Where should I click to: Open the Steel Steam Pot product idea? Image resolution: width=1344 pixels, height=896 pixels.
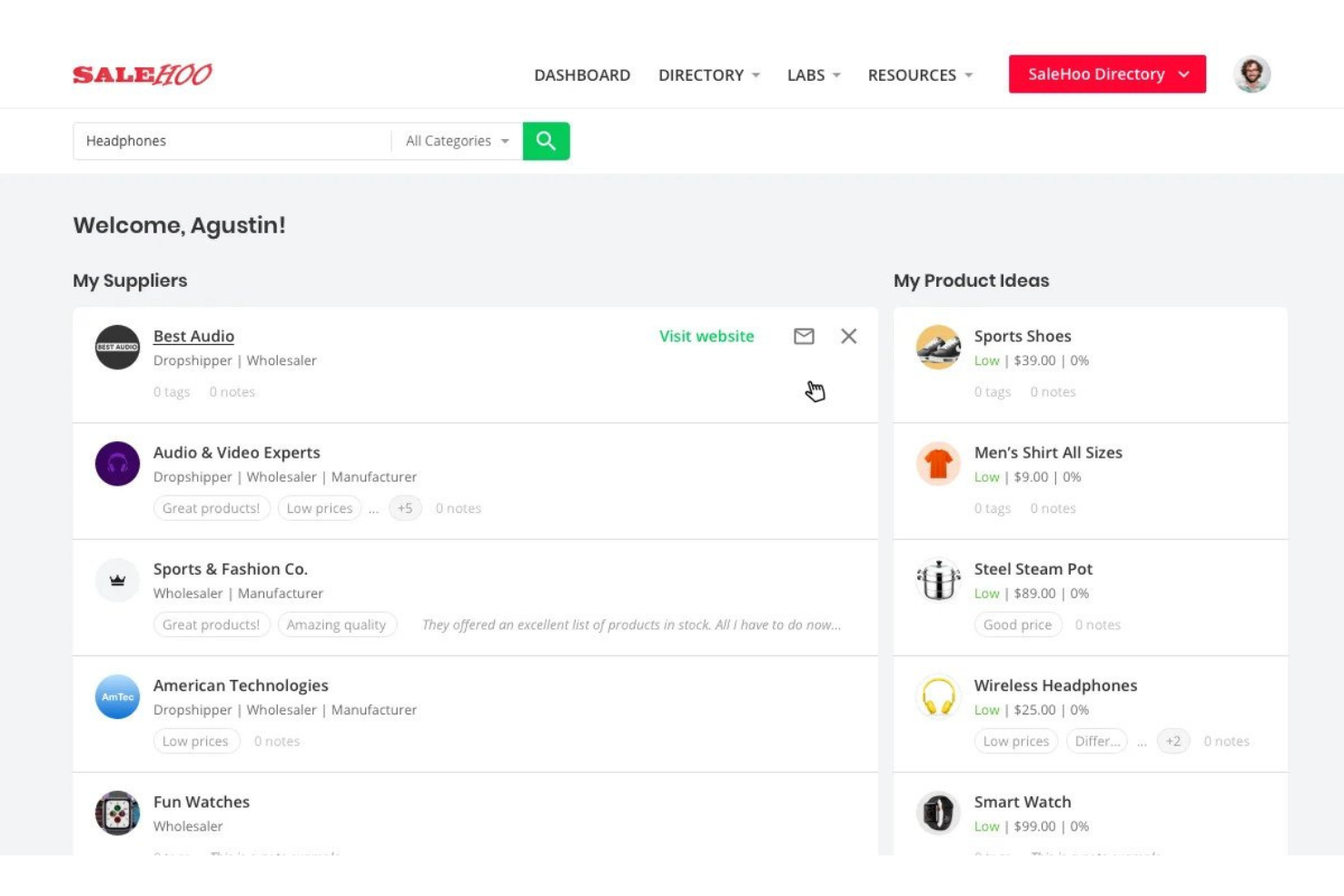pos(1033,569)
